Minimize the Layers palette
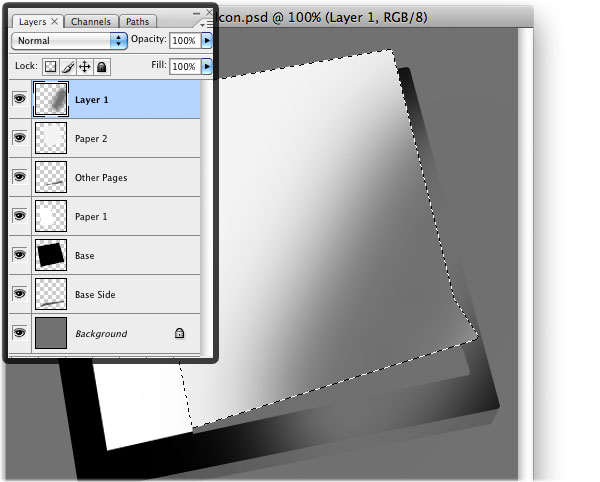600x482 pixels. pos(197,13)
